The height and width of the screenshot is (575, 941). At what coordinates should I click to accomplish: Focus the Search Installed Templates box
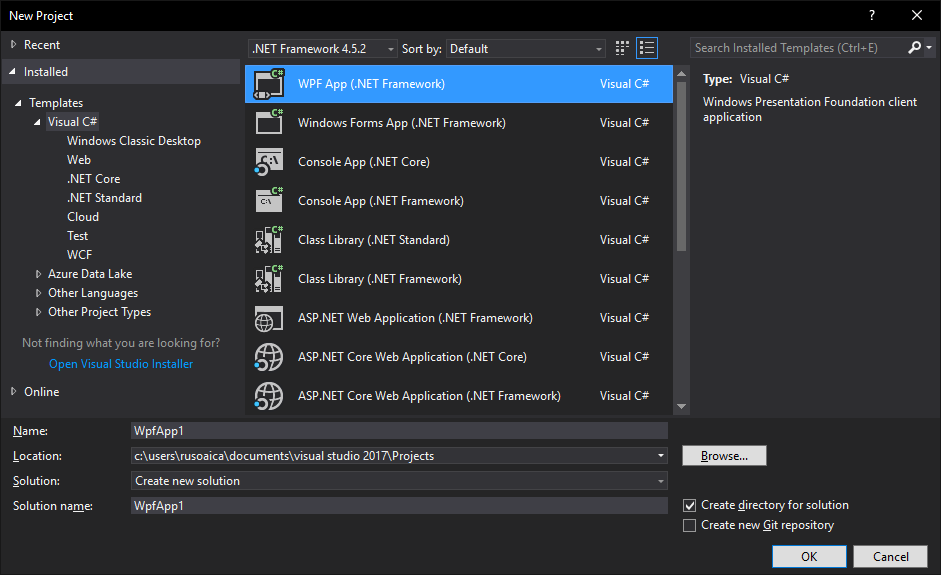pyautogui.click(x=797, y=47)
